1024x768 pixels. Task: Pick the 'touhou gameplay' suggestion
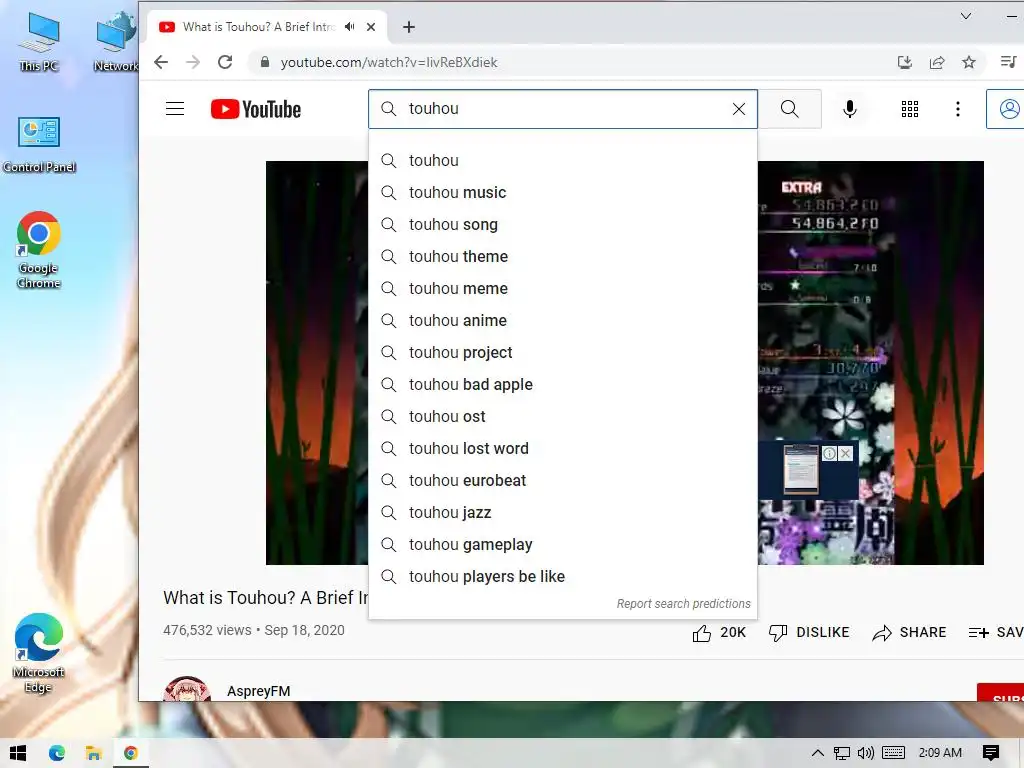click(563, 544)
